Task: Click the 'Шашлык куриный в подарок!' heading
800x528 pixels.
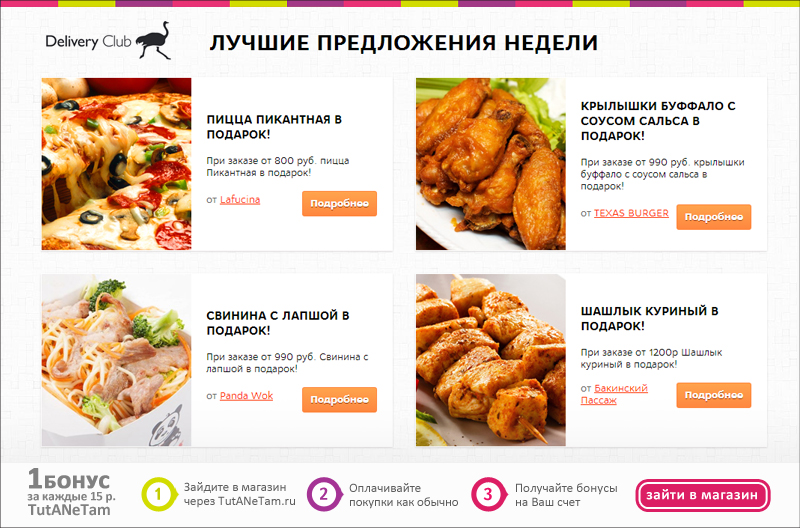Action: tap(649, 318)
